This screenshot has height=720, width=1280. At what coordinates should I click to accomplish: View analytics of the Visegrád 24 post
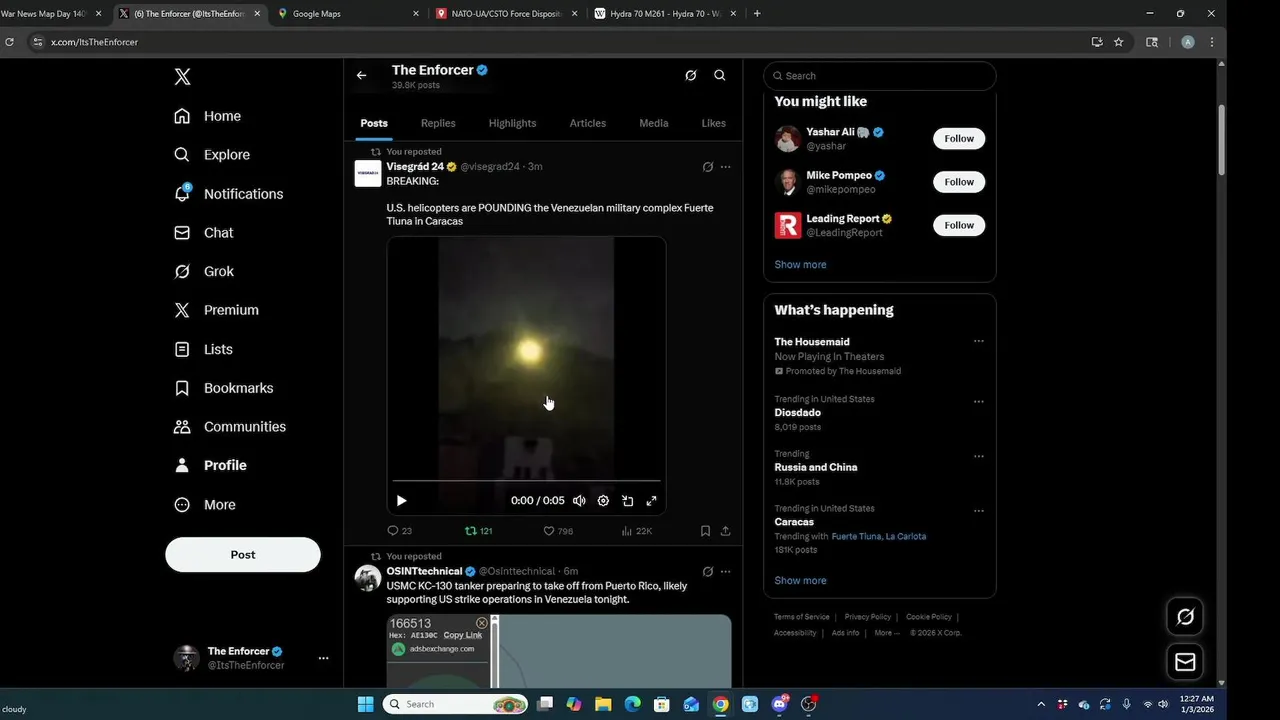pos(637,531)
